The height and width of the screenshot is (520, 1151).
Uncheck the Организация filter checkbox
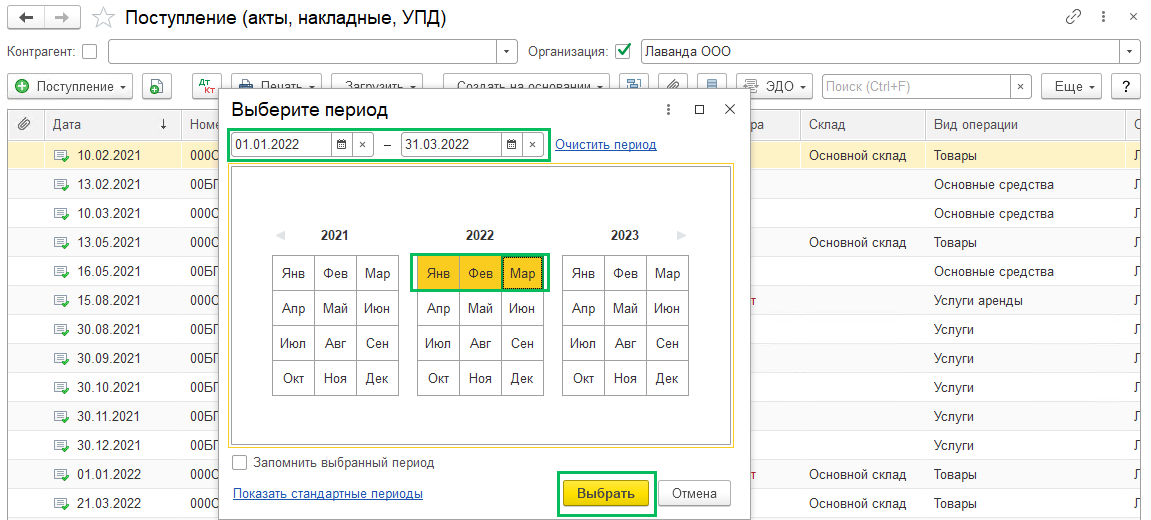(x=624, y=52)
